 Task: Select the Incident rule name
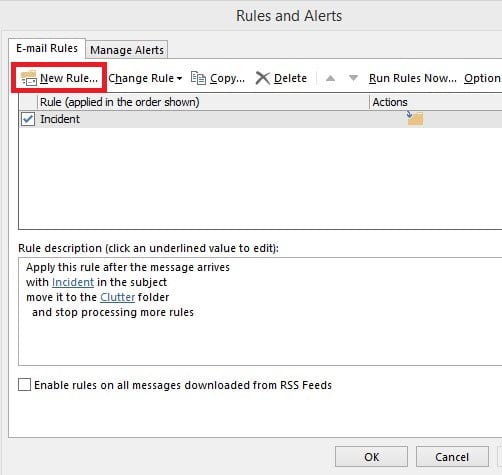(60, 119)
